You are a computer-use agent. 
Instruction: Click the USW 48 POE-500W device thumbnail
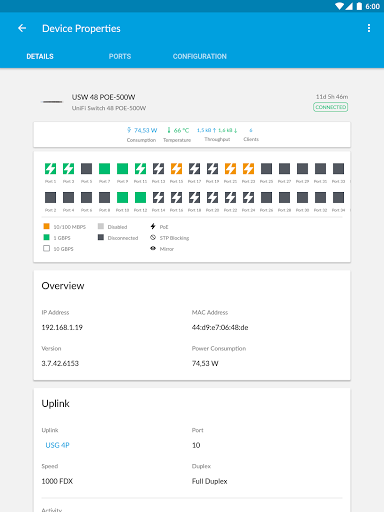coord(52,102)
